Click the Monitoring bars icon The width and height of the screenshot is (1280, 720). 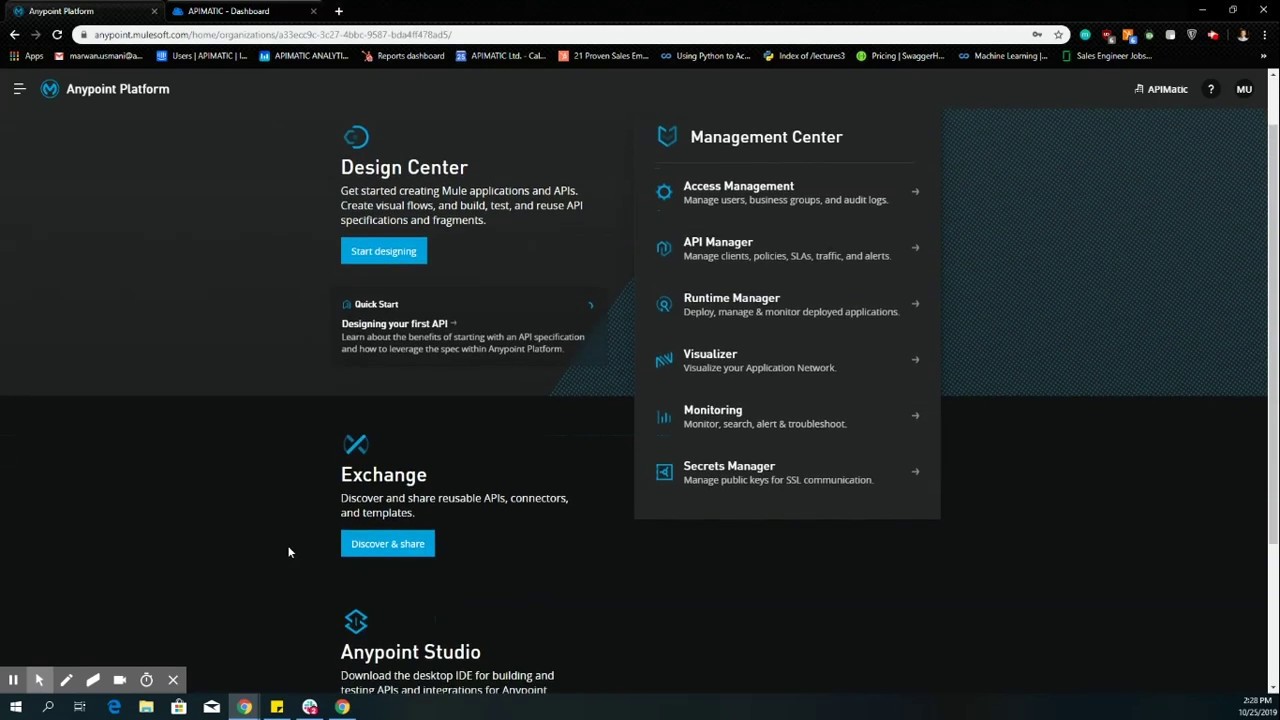tap(664, 416)
